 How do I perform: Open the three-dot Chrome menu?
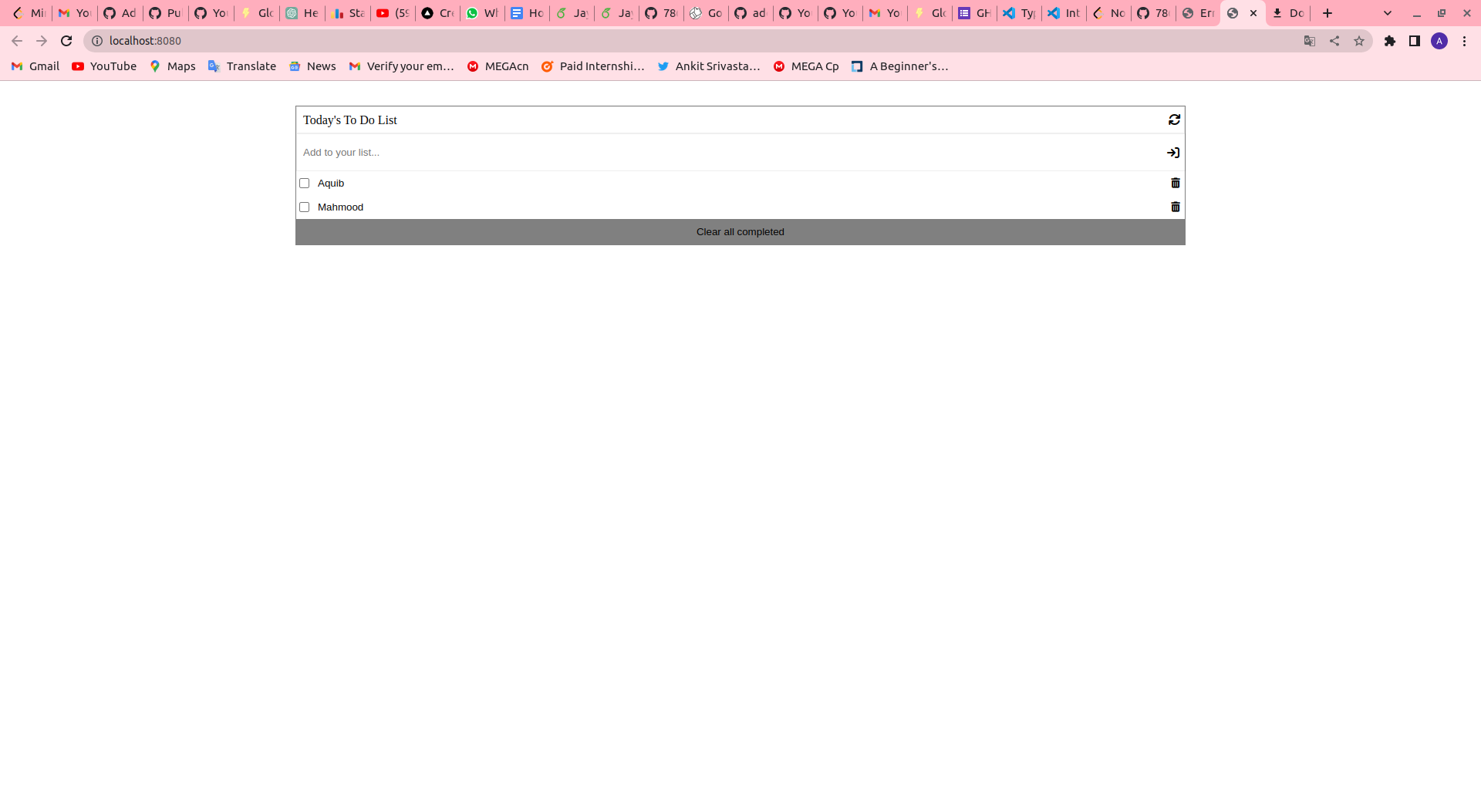click(x=1465, y=41)
